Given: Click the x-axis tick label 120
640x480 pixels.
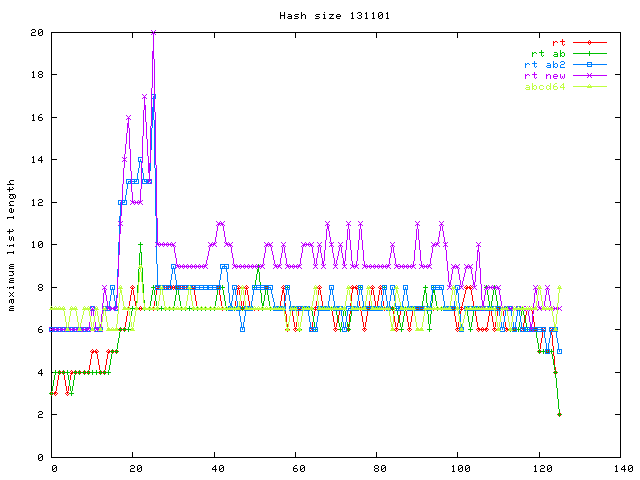Looking at the screenshot, I should point(542,469).
